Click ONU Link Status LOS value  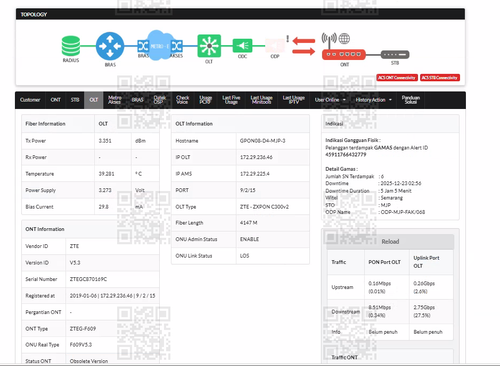click(x=244, y=256)
